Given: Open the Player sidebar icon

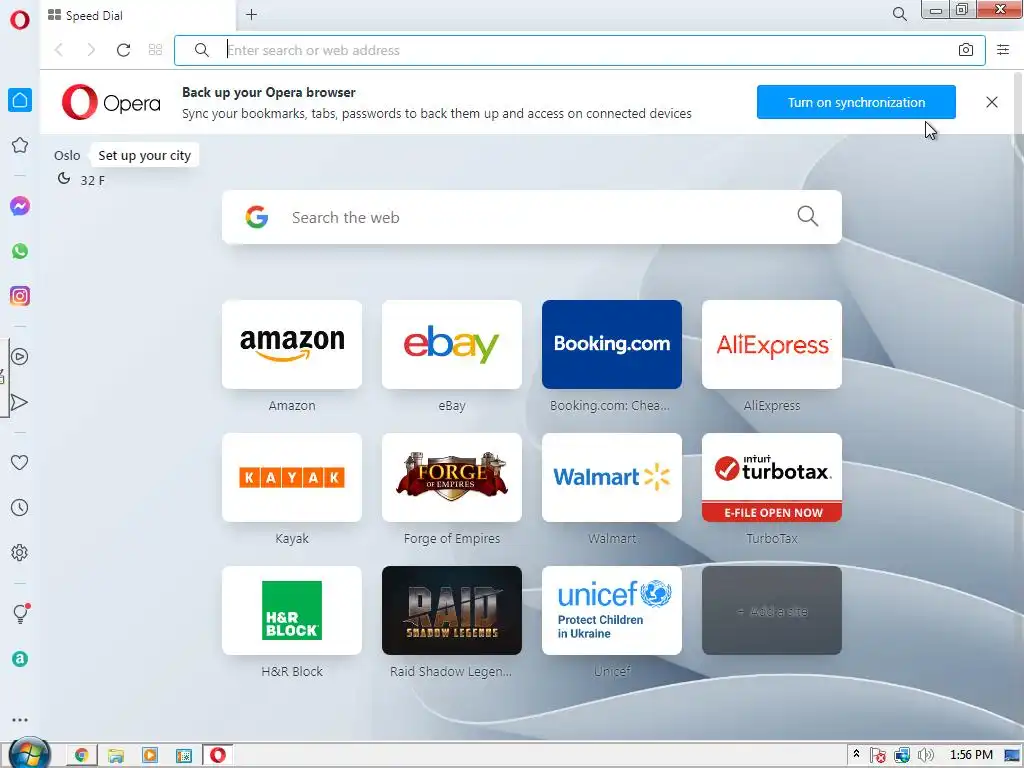Looking at the screenshot, I should pos(20,357).
